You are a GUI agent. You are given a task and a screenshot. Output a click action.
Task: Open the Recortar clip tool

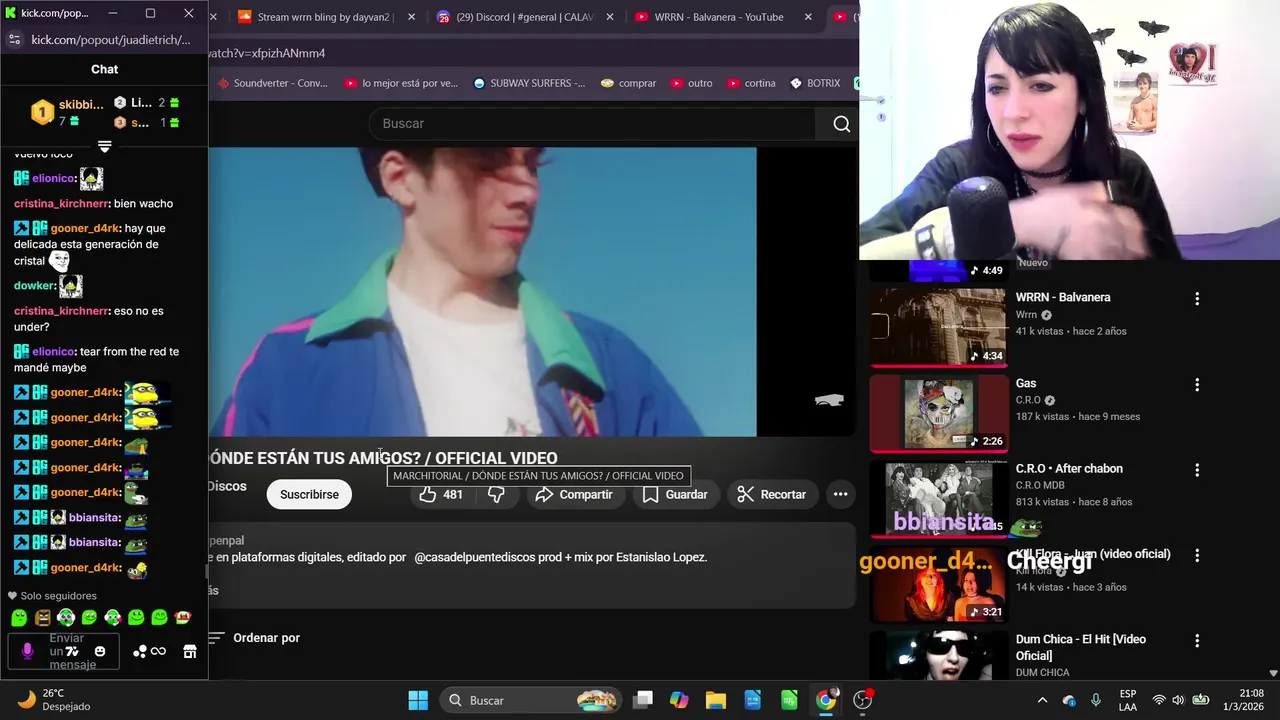click(x=771, y=494)
